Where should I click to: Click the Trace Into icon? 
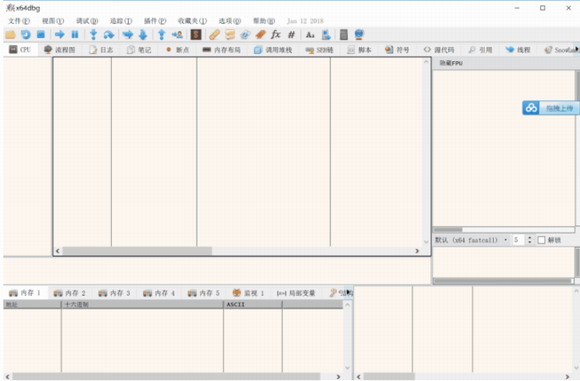tap(128, 35)
